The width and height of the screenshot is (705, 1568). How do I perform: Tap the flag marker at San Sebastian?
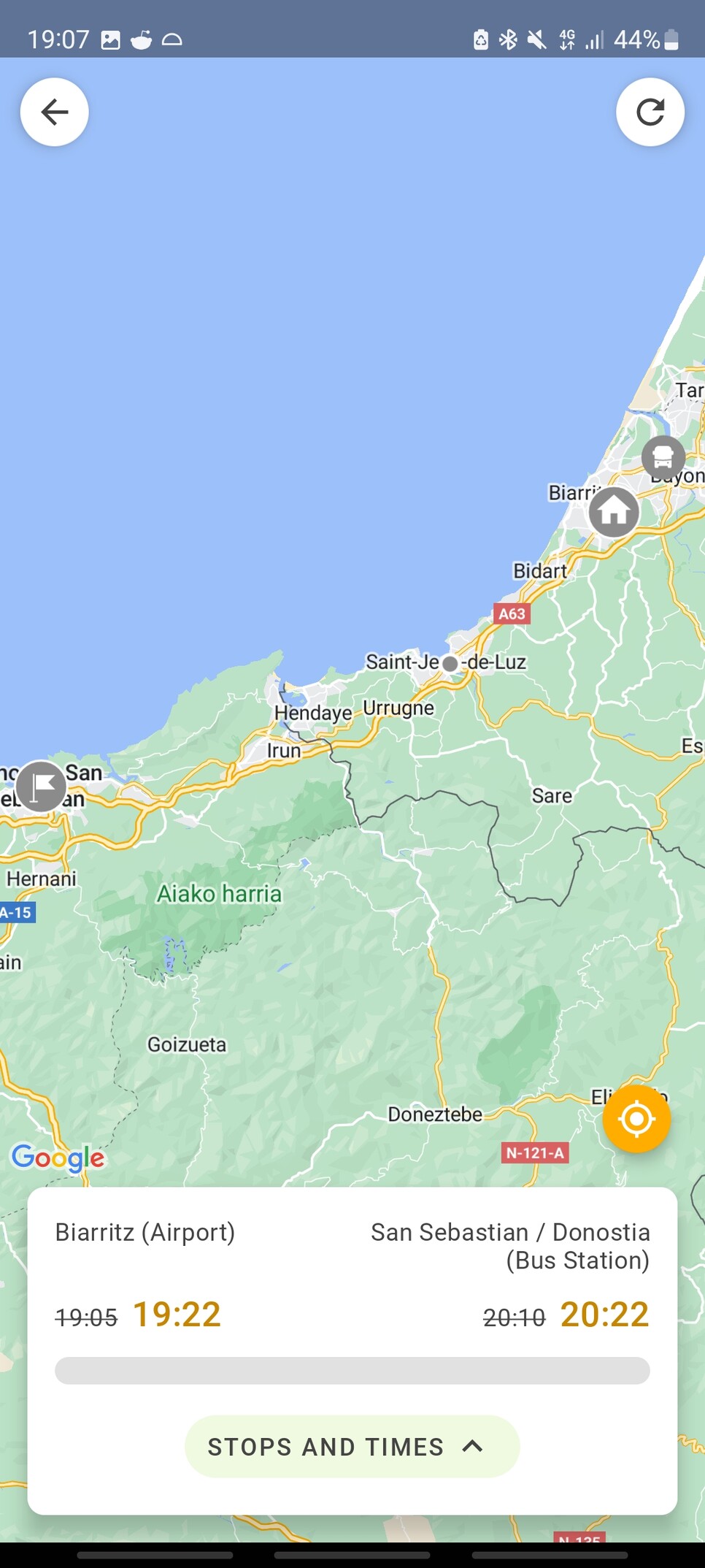[41, 787]
